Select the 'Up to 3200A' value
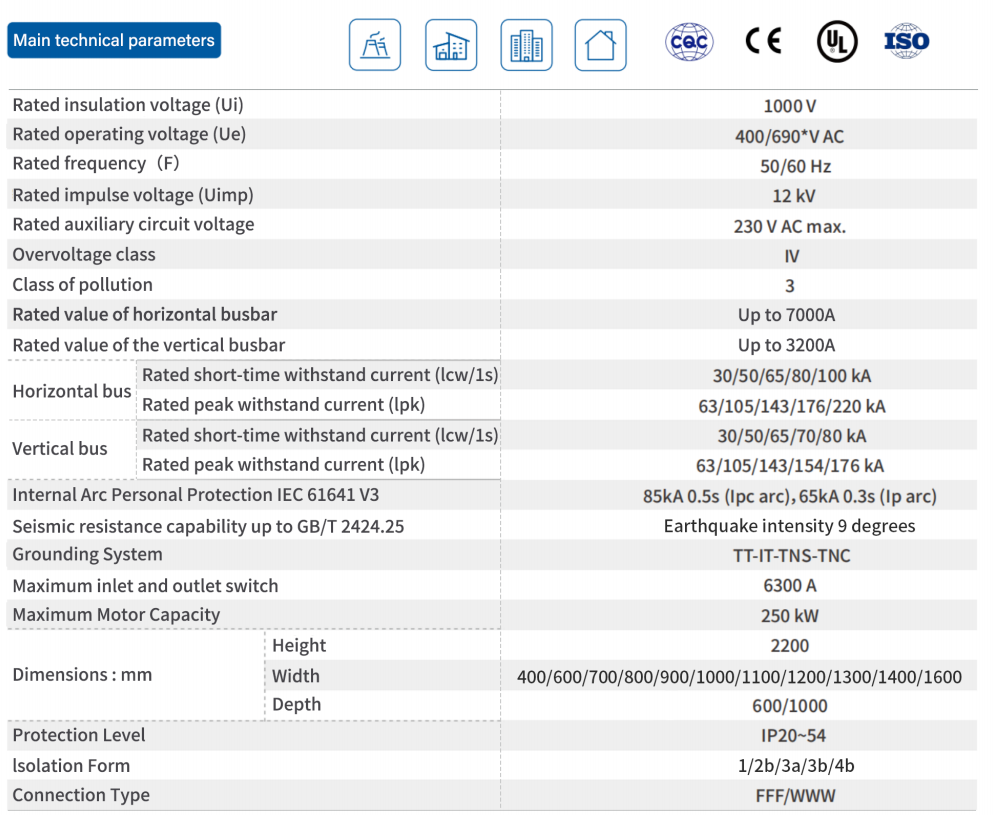 pos(787,345)
